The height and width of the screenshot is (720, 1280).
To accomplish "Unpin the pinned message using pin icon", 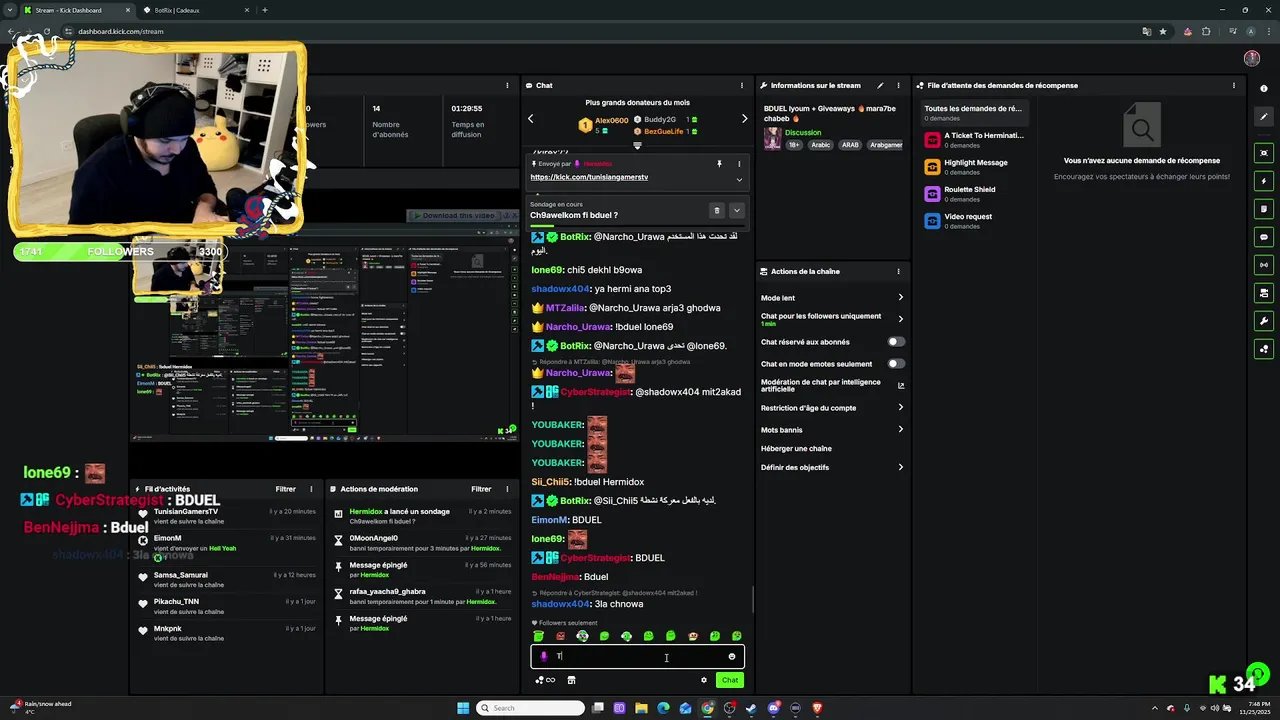I will pos(719,164).
